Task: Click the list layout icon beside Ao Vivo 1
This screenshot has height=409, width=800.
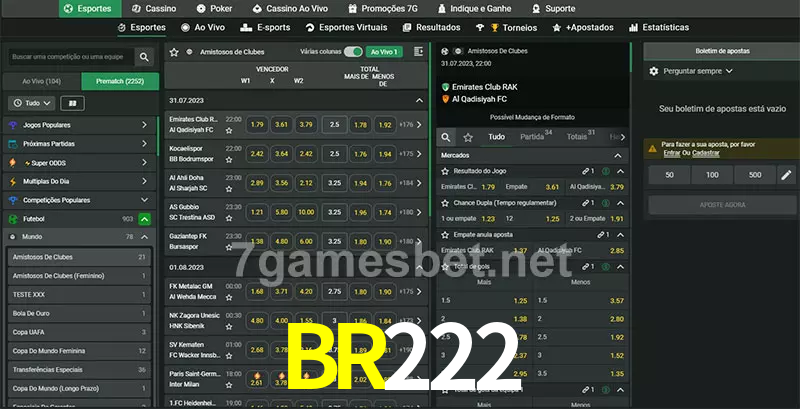Action: [418, 52]
